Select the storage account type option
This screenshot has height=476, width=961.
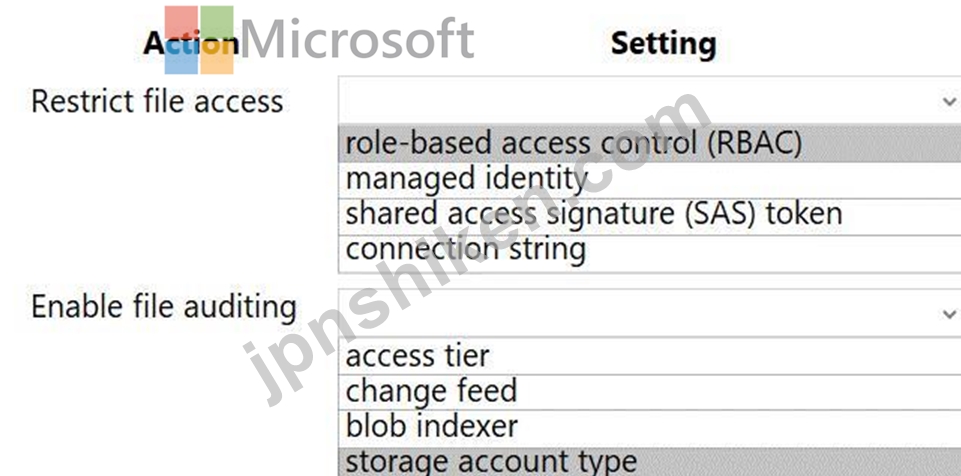(649, 462)
